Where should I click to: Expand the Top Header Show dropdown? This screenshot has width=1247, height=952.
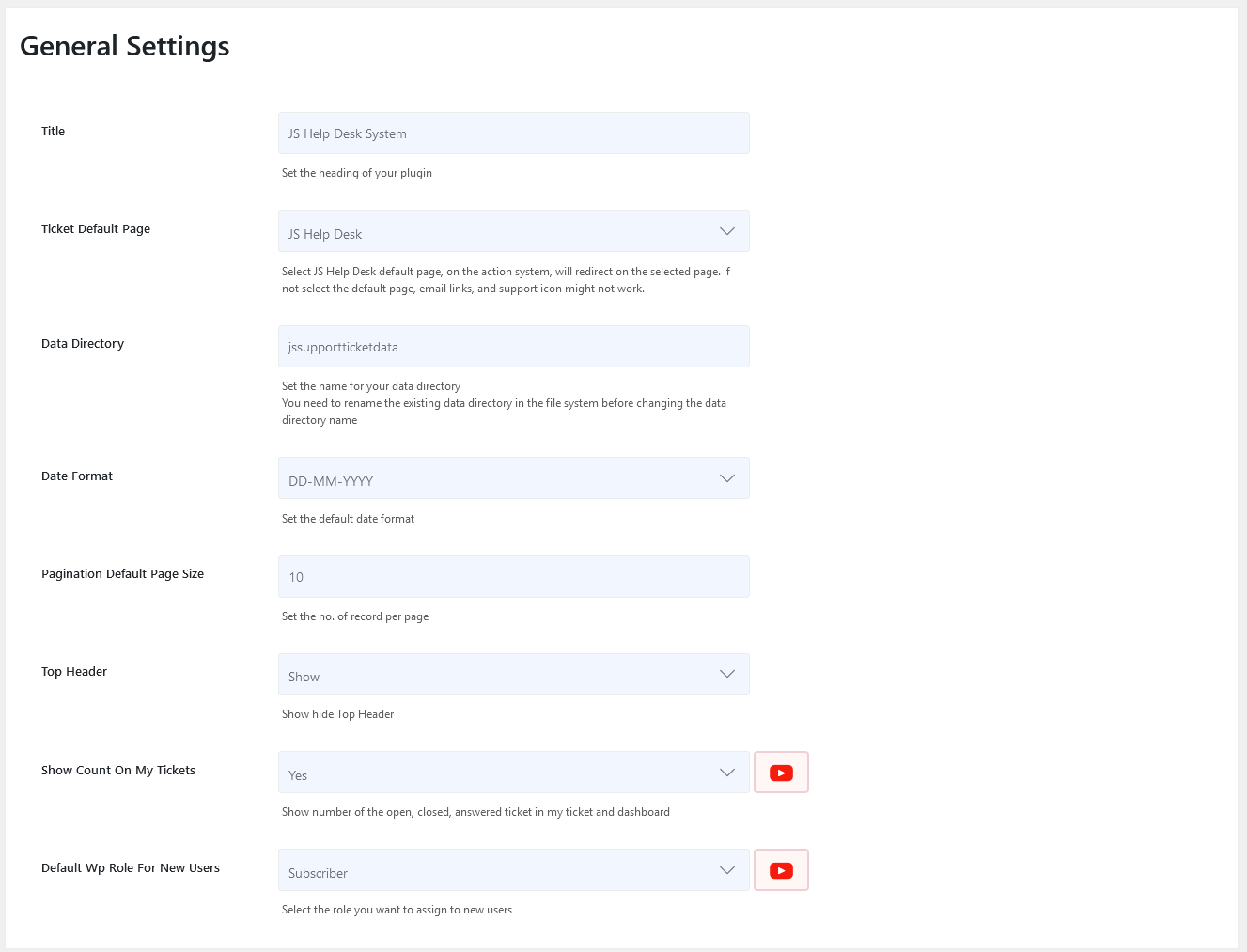pyautogui.click(x=513, y=675)
